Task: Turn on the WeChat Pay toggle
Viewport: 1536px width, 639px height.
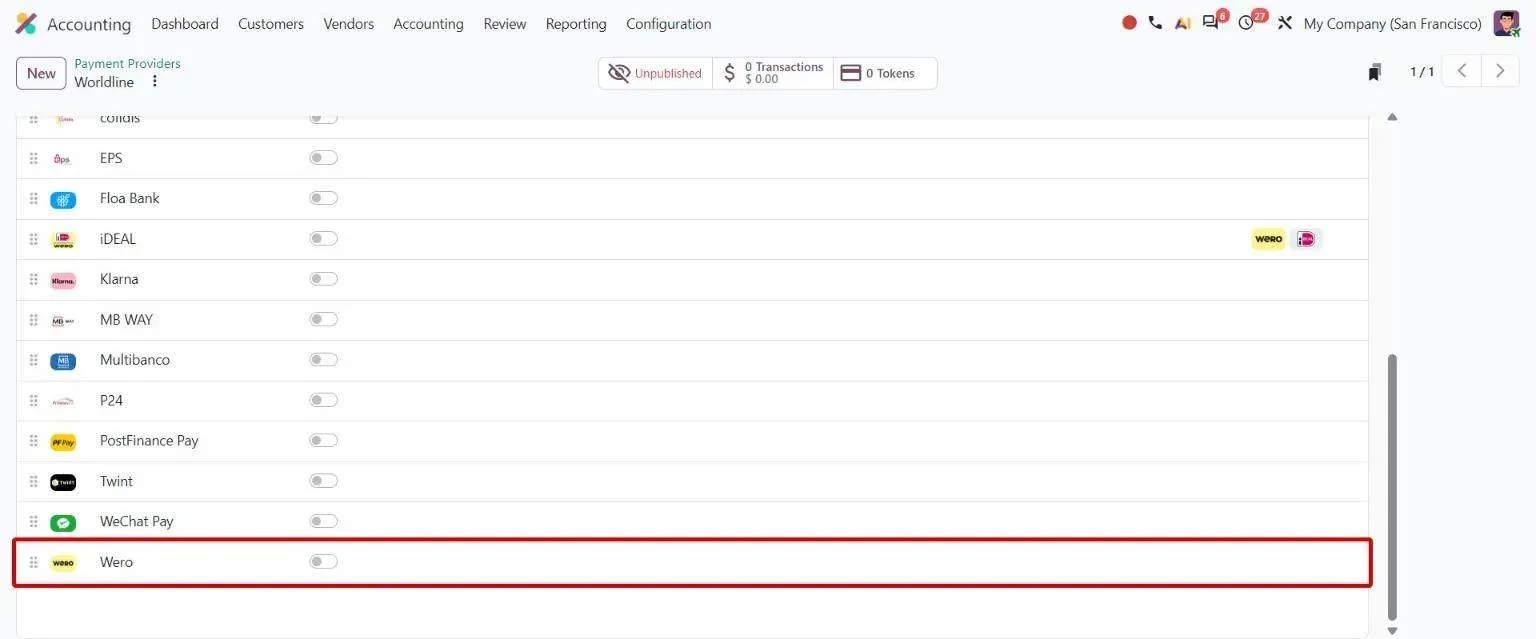Action: [323, 521]
